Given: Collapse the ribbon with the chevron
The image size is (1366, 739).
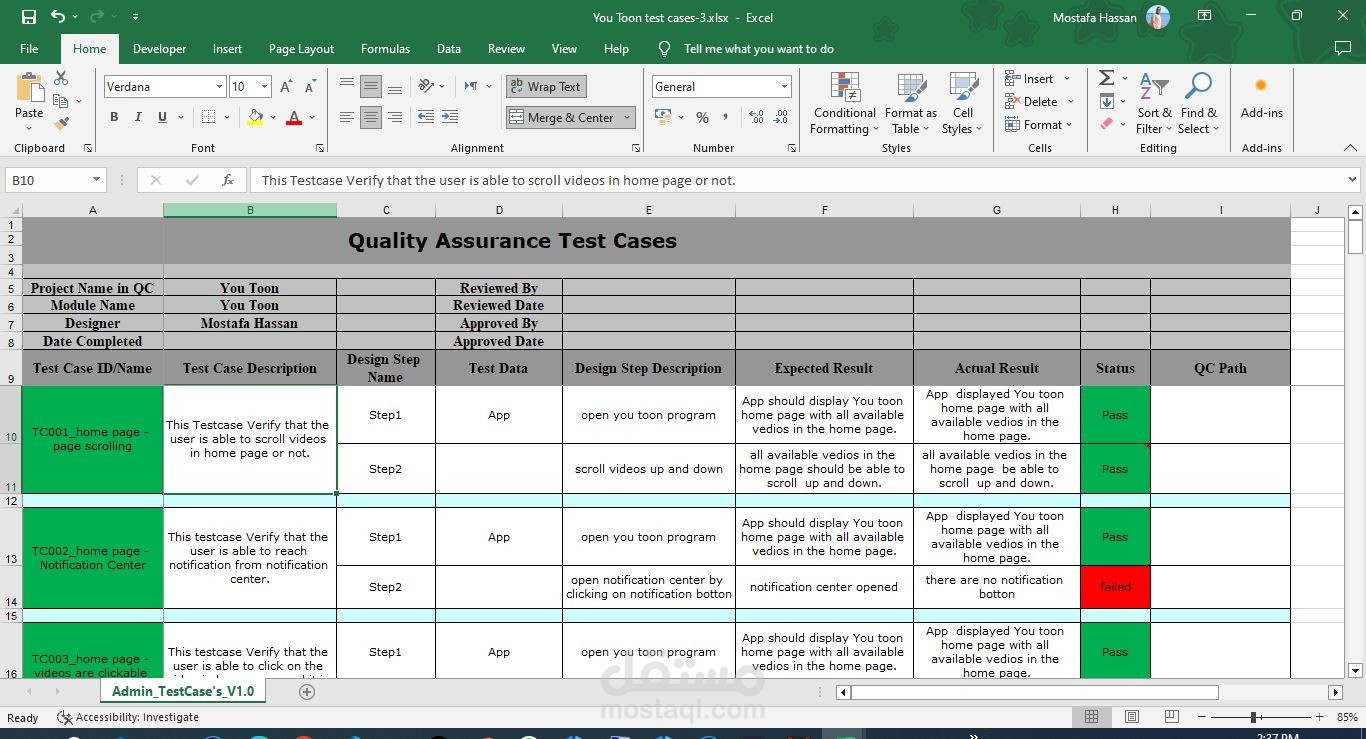Looking at the screenshot, I should (1352, 148).
